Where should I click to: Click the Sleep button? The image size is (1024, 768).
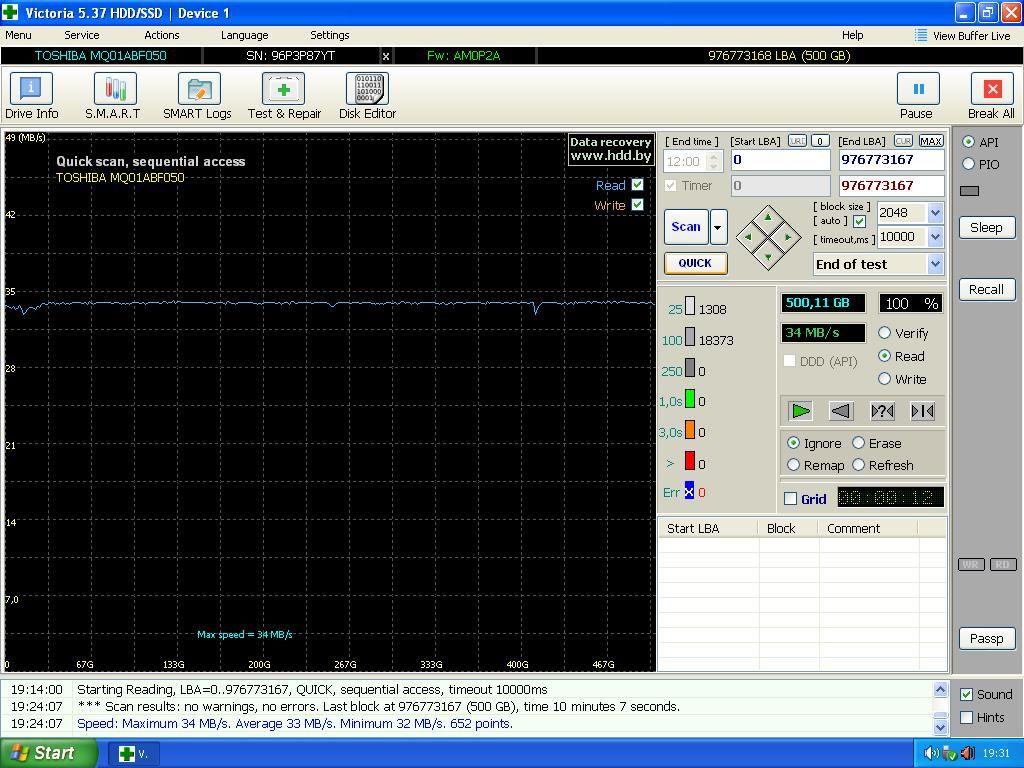tap(987, 227)
